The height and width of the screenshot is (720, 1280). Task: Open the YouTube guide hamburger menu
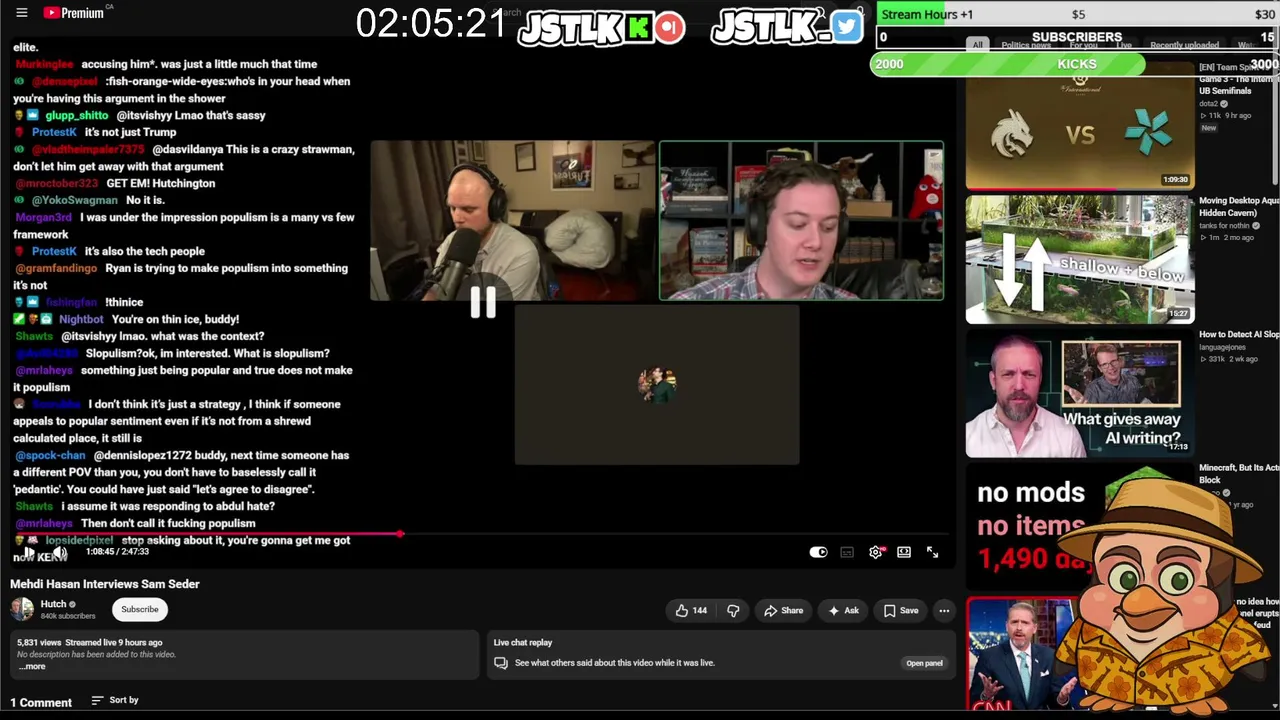pos(21,13)
